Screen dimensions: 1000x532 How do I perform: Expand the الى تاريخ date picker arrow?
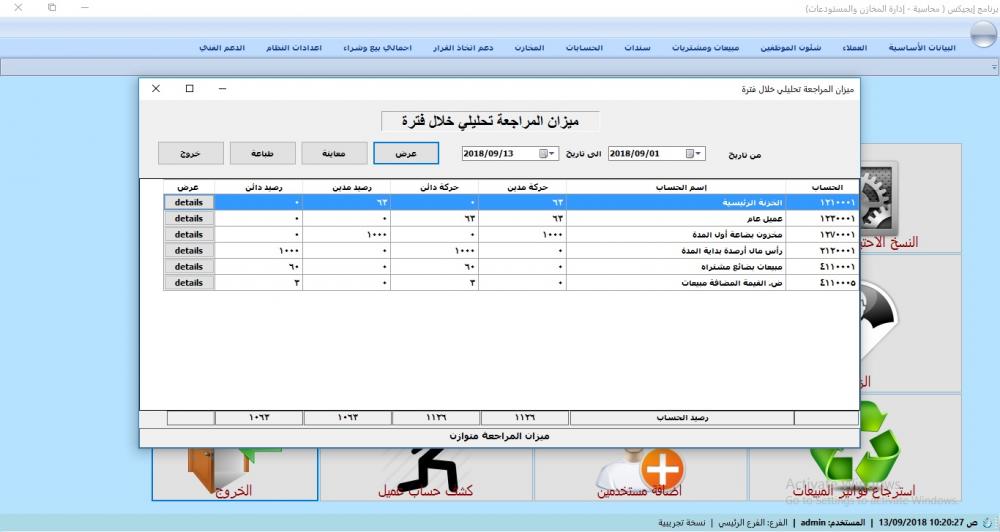552,154
